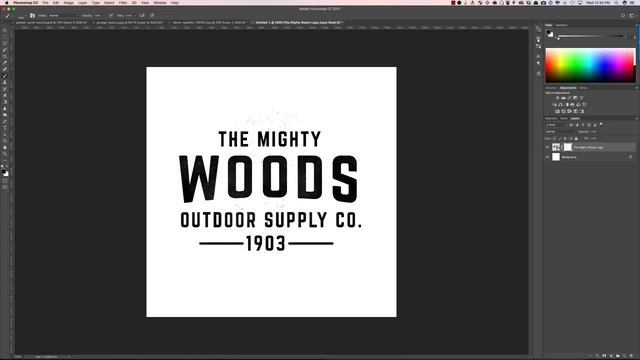The height and width of the screenshot is (360, 640).
Task: Click foreground color swatch in Color panel
Action: tap(548, 32)
